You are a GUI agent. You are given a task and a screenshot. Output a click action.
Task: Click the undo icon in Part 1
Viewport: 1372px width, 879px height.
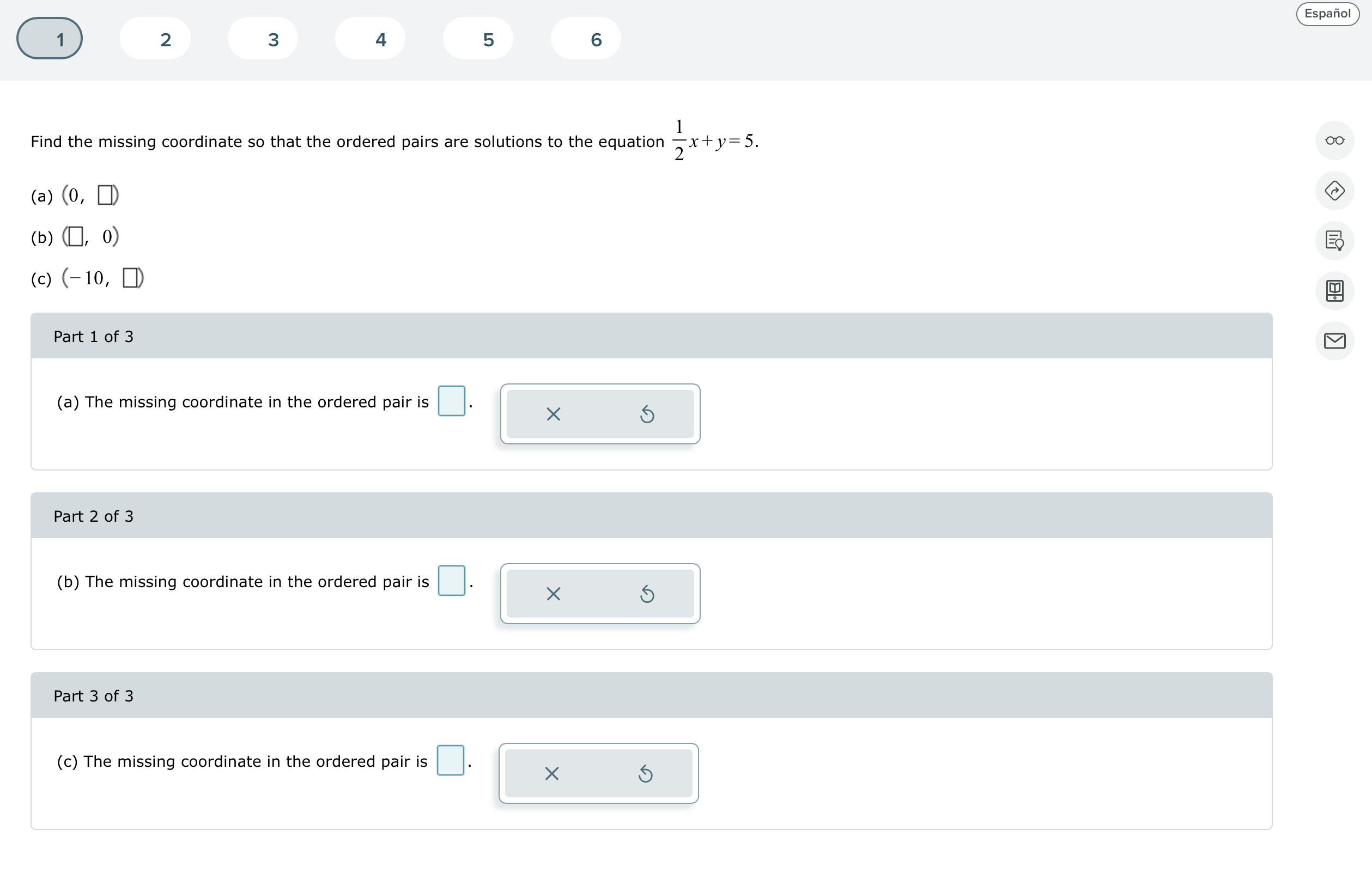647,414
